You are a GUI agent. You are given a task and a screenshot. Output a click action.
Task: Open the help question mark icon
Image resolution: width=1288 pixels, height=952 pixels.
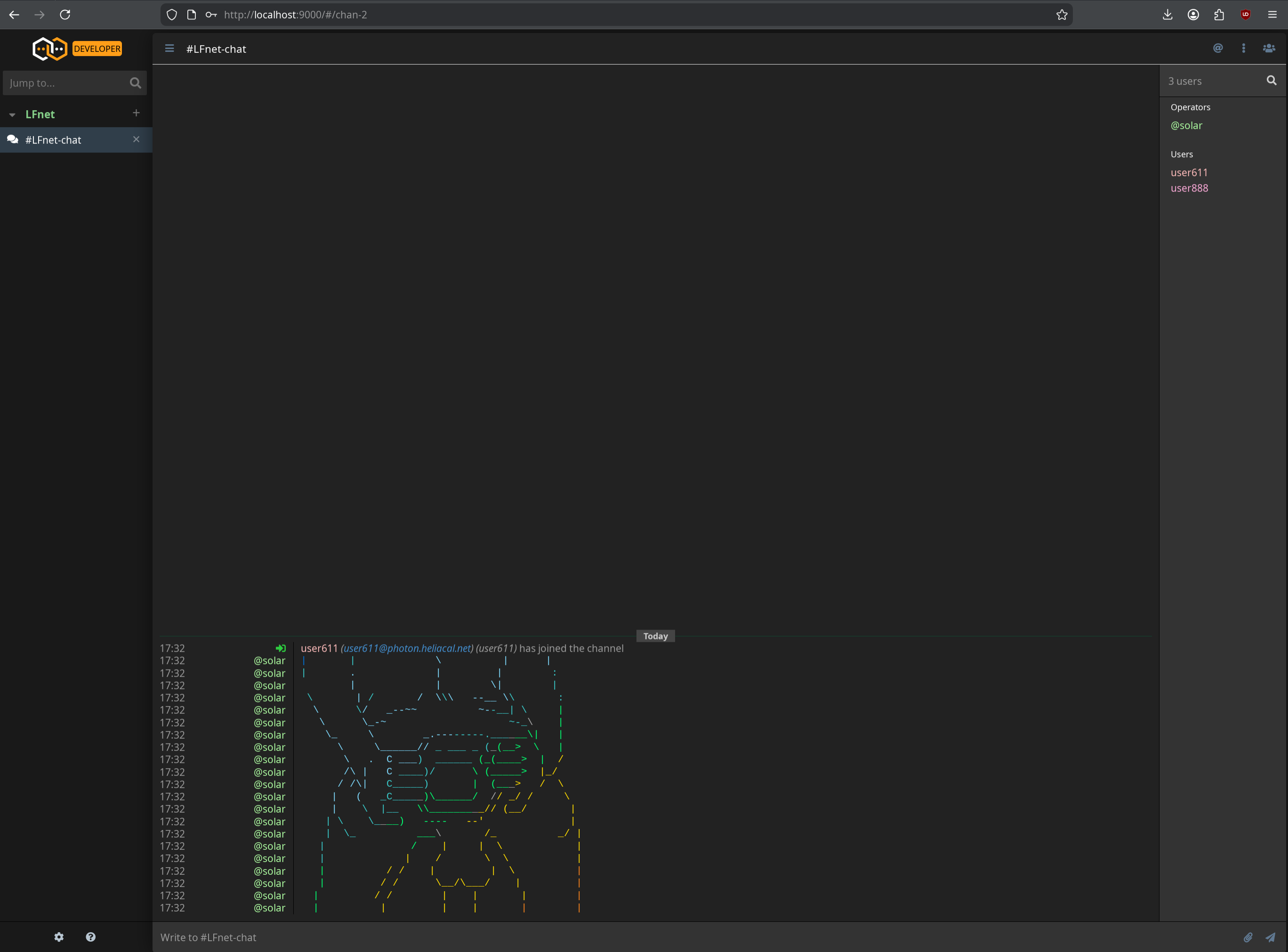point(90,937)
